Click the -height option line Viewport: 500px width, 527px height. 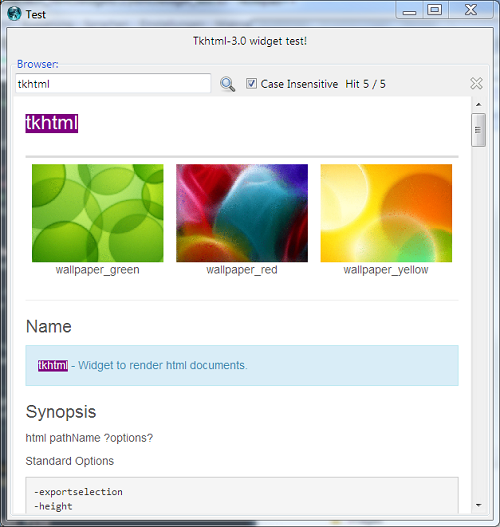[53, 506]
